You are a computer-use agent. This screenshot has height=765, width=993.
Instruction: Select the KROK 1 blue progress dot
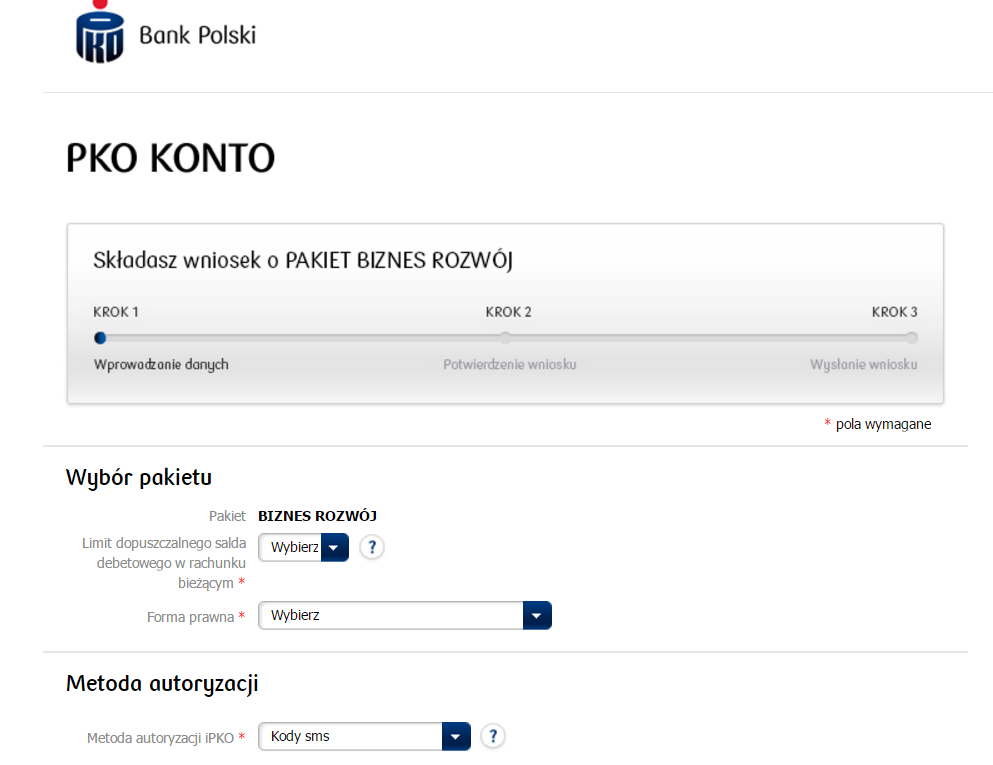point(100,338)
